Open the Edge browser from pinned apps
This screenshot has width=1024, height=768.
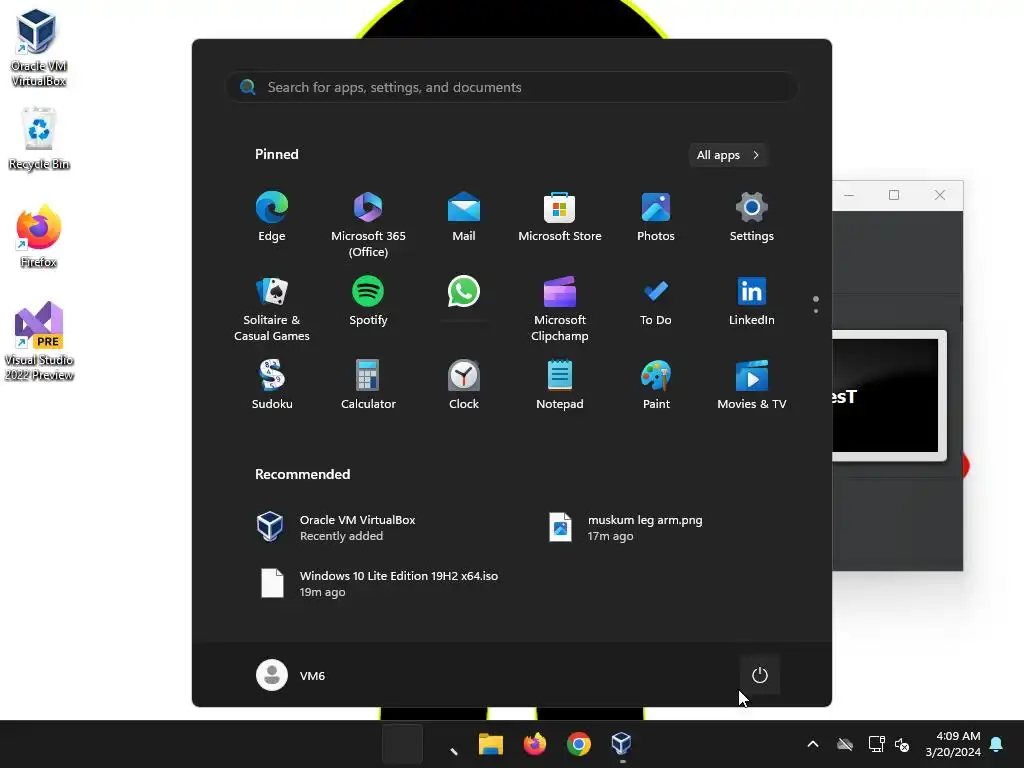pyautogui.click(x=272, y=217)
